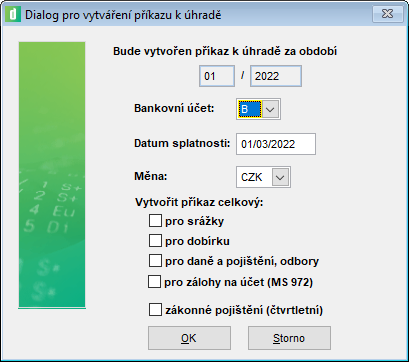Click the green decorative side banner image
Image resolution: width=409 pixels, height=362 pixels.
(52, 175)
